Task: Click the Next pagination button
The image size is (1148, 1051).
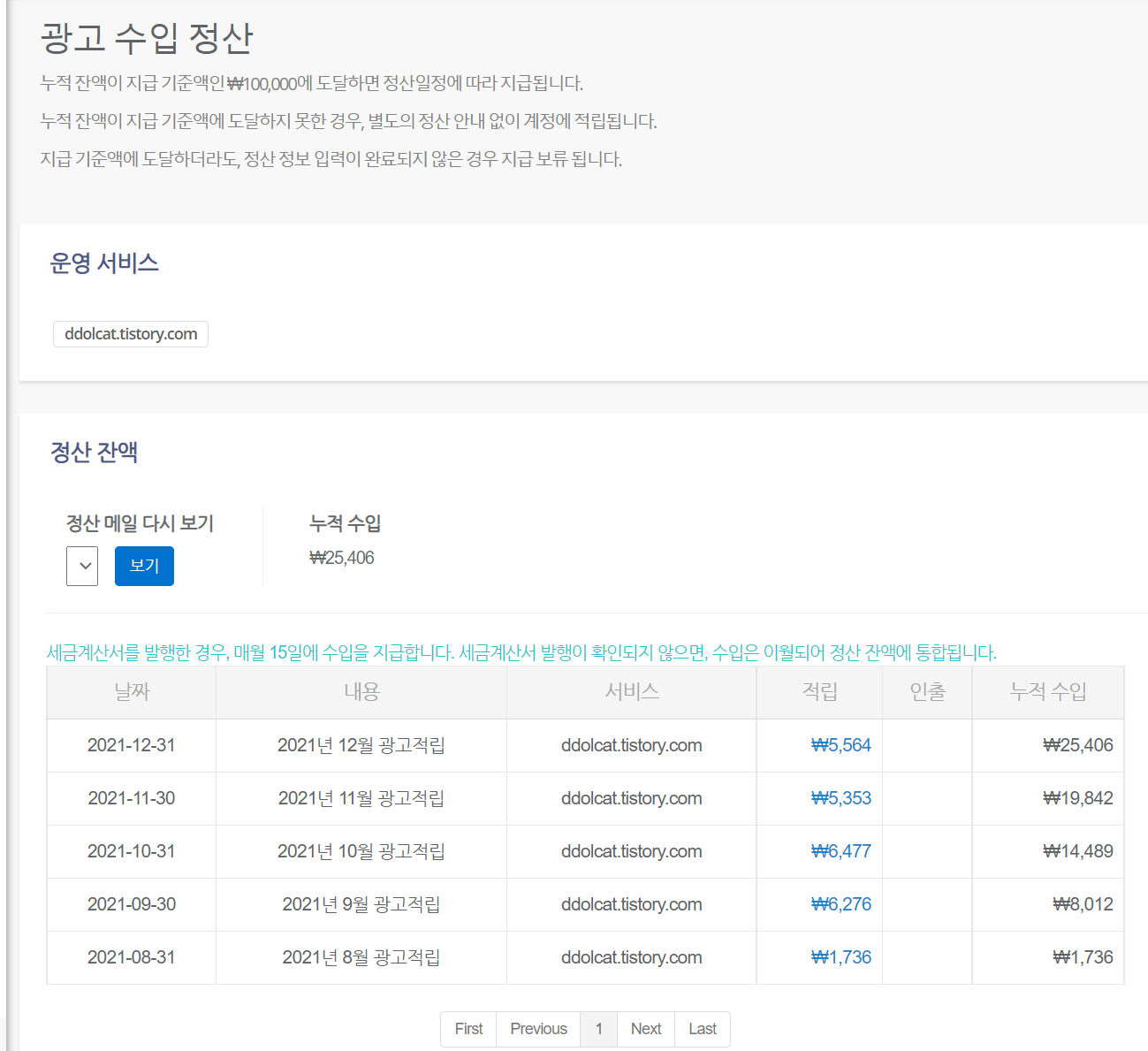Action: (646, 1029)
